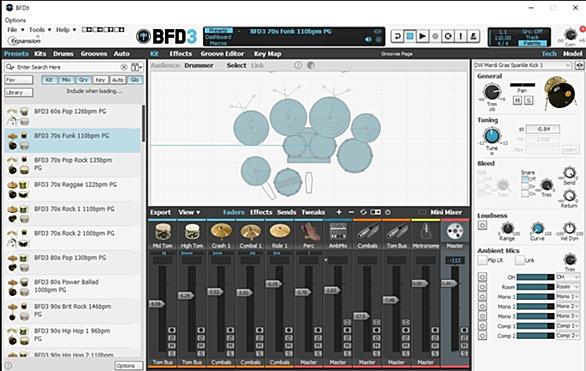
Task: Open the kick drum name dropdown
Action: [522, 65]
